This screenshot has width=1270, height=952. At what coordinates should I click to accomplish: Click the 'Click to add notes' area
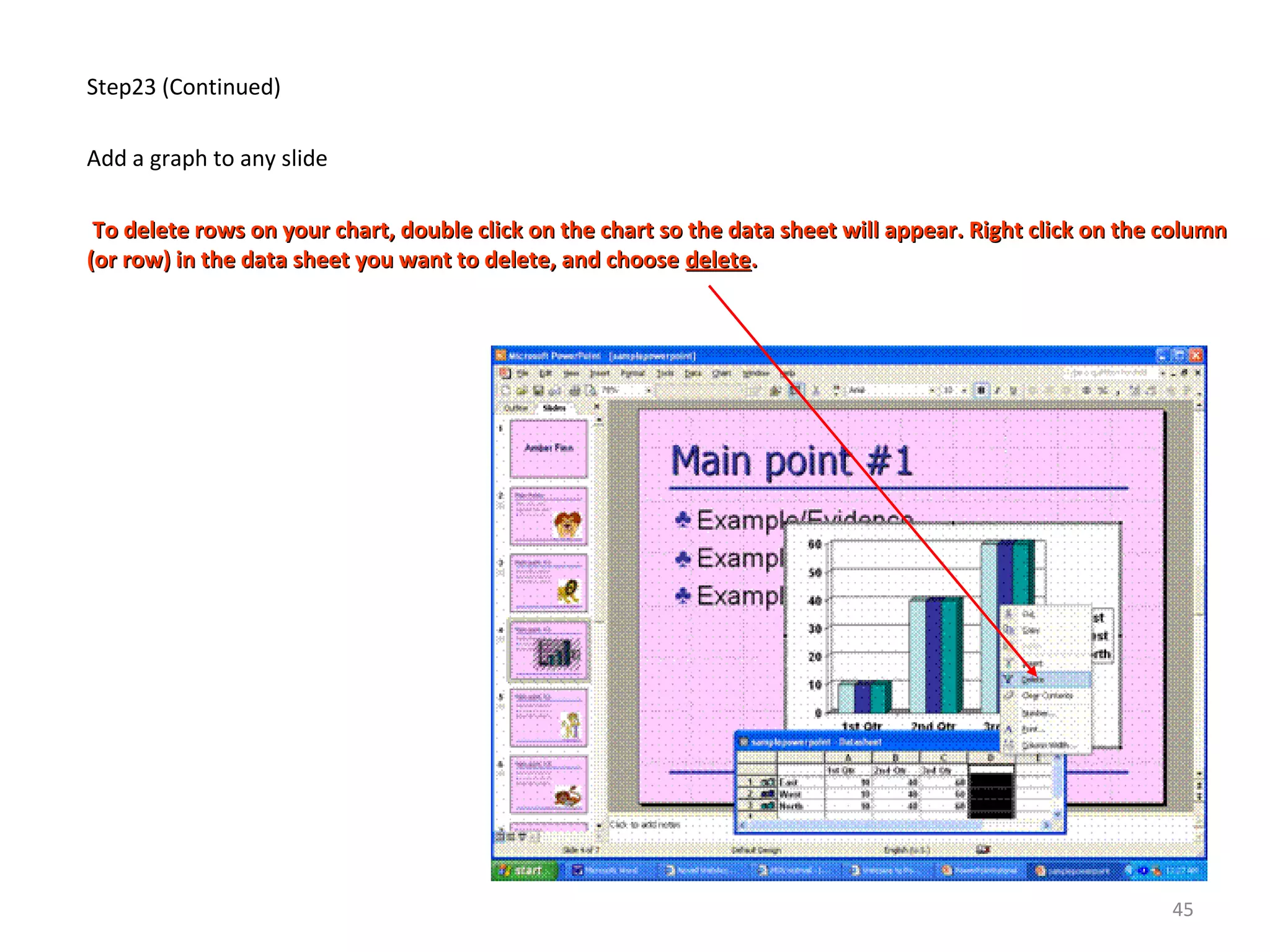(645, 824)
